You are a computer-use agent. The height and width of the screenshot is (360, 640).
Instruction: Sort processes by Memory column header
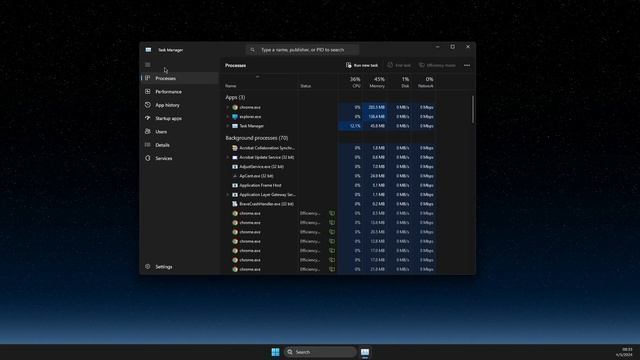[375, 82]
